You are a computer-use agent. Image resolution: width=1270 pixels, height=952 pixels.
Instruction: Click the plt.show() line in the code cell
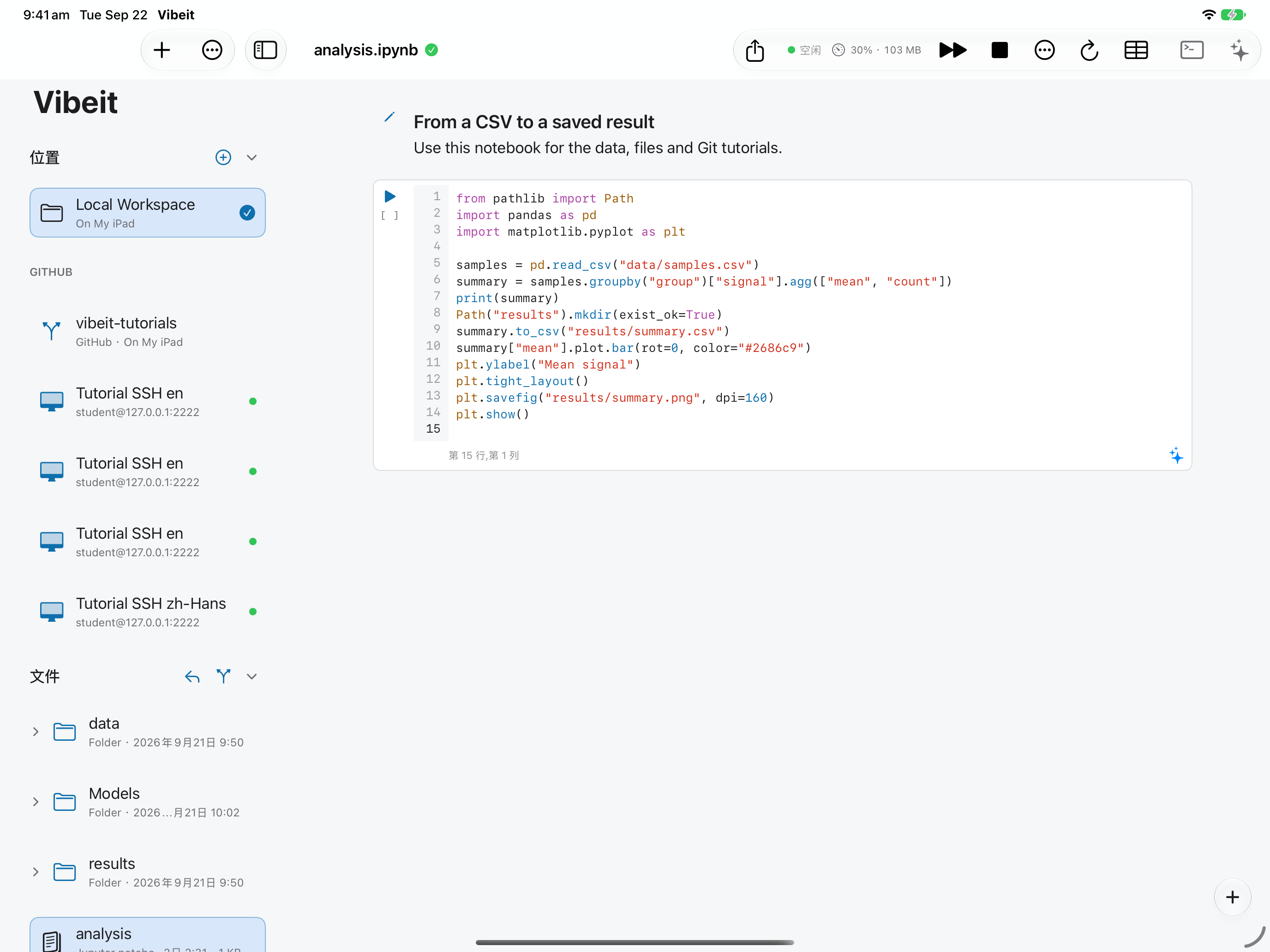click(x=492, y=414)
